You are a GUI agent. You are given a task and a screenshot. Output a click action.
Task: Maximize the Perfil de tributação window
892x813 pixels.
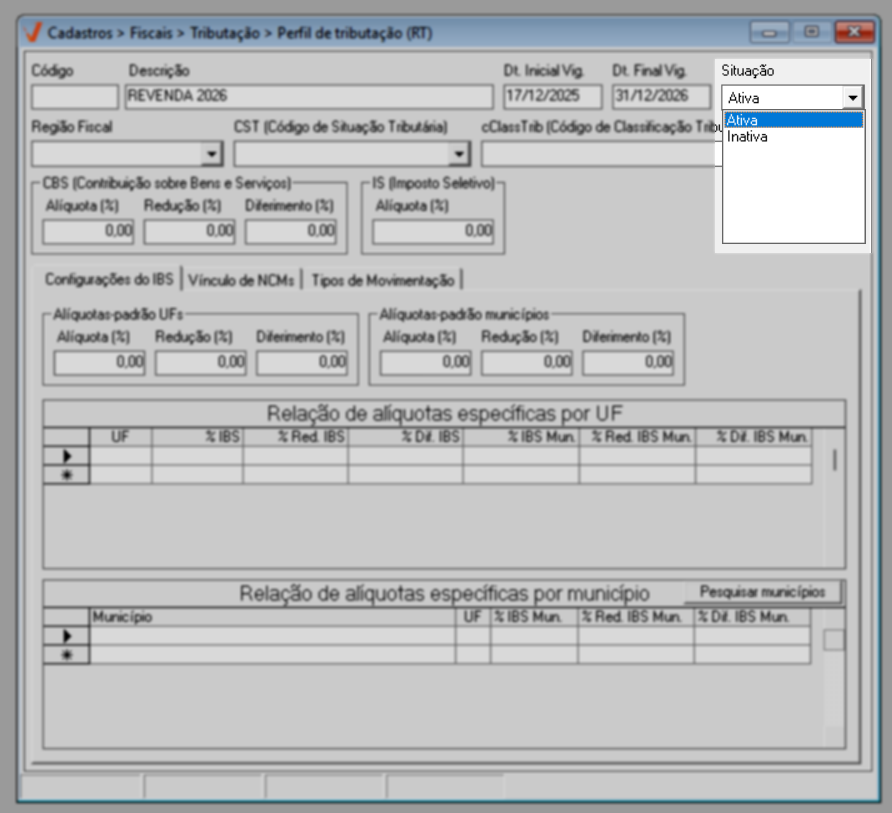coord(811,32)
